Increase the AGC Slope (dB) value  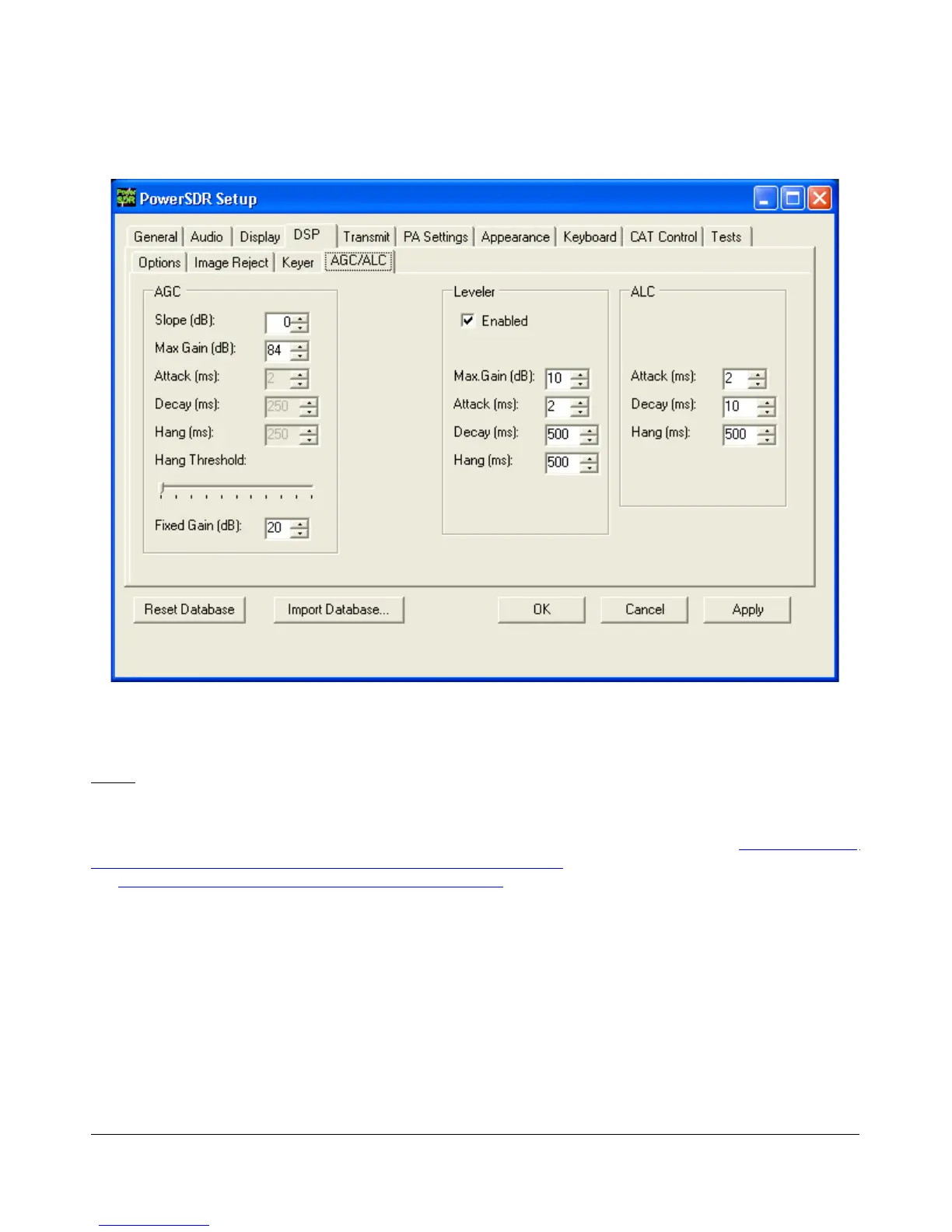tap(301, 317)
